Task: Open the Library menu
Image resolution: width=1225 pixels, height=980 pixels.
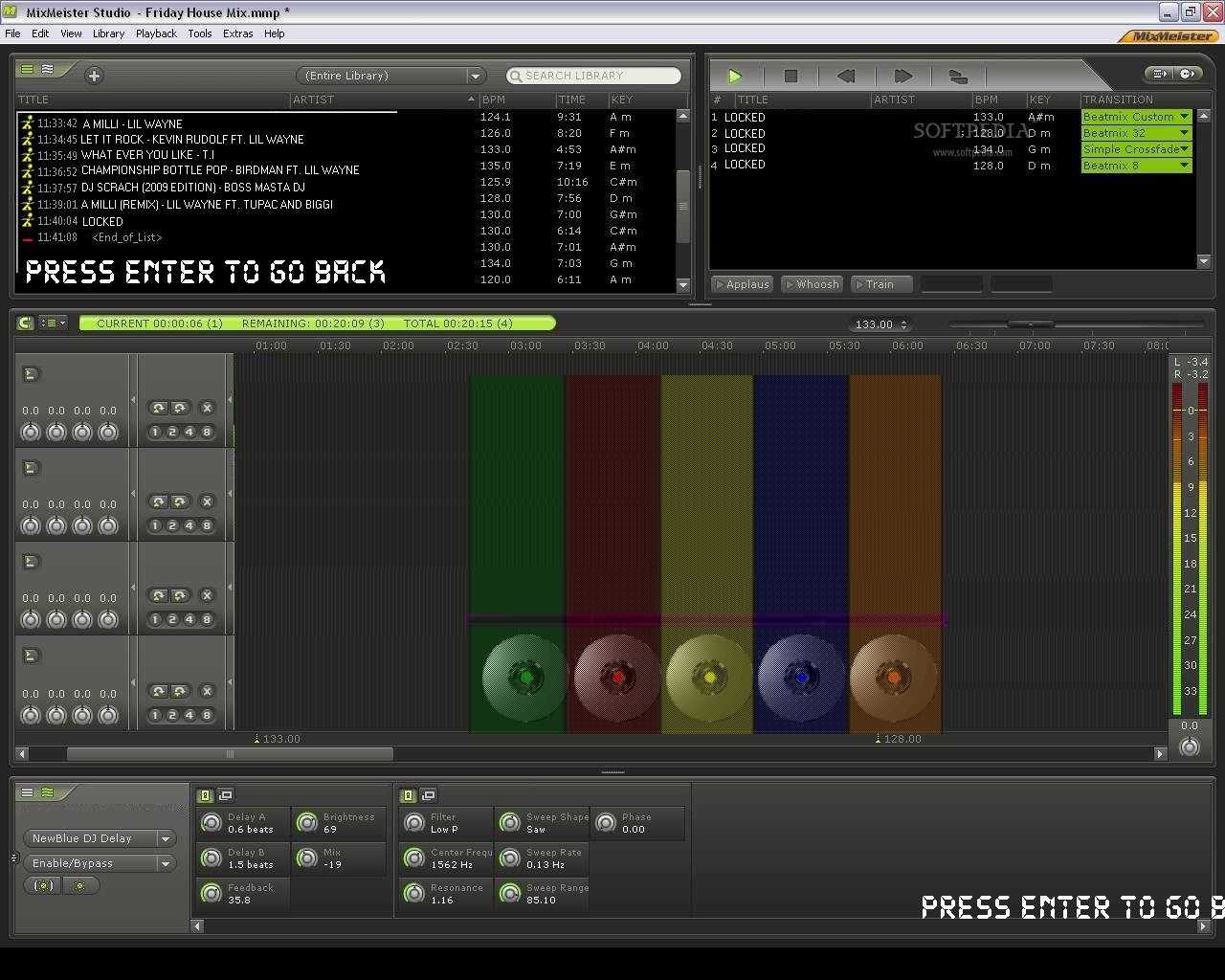Action: coord(108,33)
